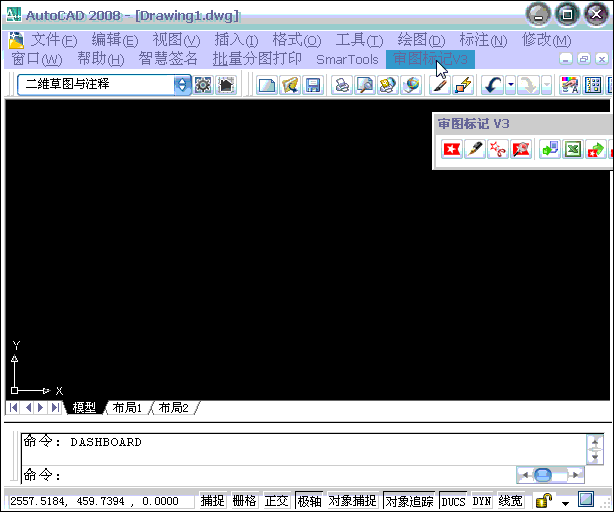614x512 pixels.
Task: Open the 编辑(E) menu
Action: click(x=115, y=40)
